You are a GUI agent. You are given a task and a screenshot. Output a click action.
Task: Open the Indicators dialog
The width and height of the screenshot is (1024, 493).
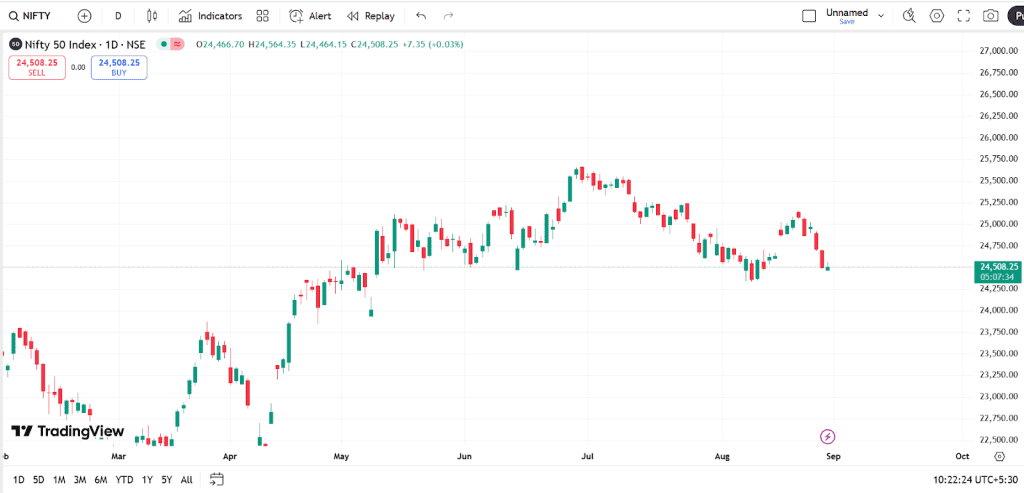click(210, 16)
